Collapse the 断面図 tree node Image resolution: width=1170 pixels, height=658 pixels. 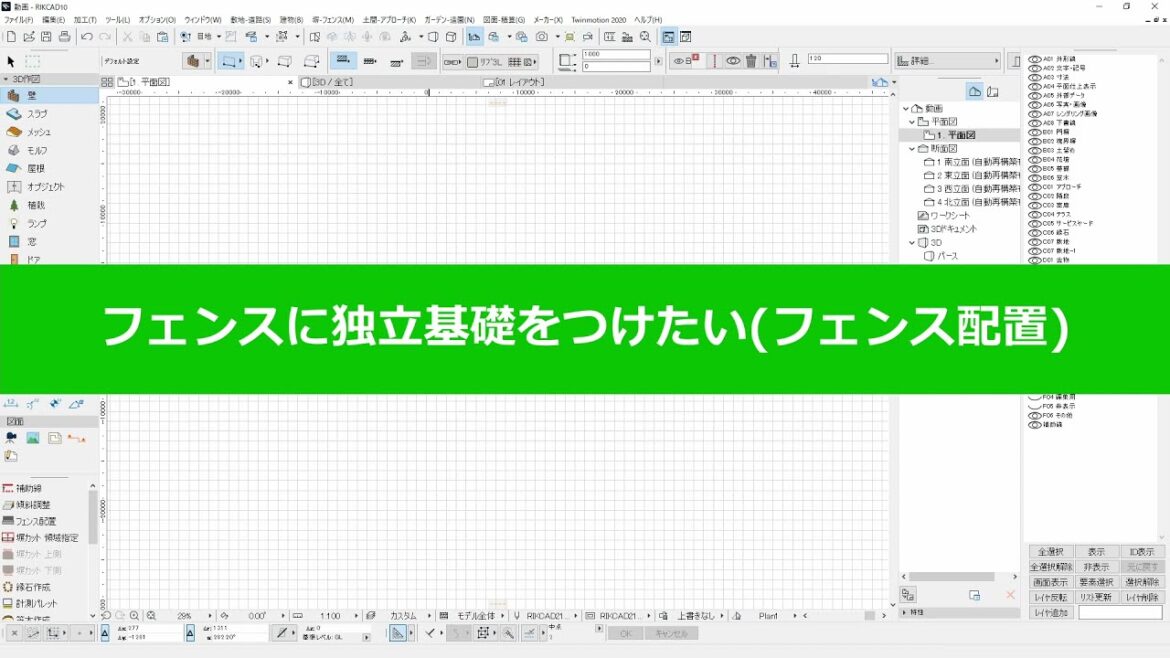tap(912, 148)
